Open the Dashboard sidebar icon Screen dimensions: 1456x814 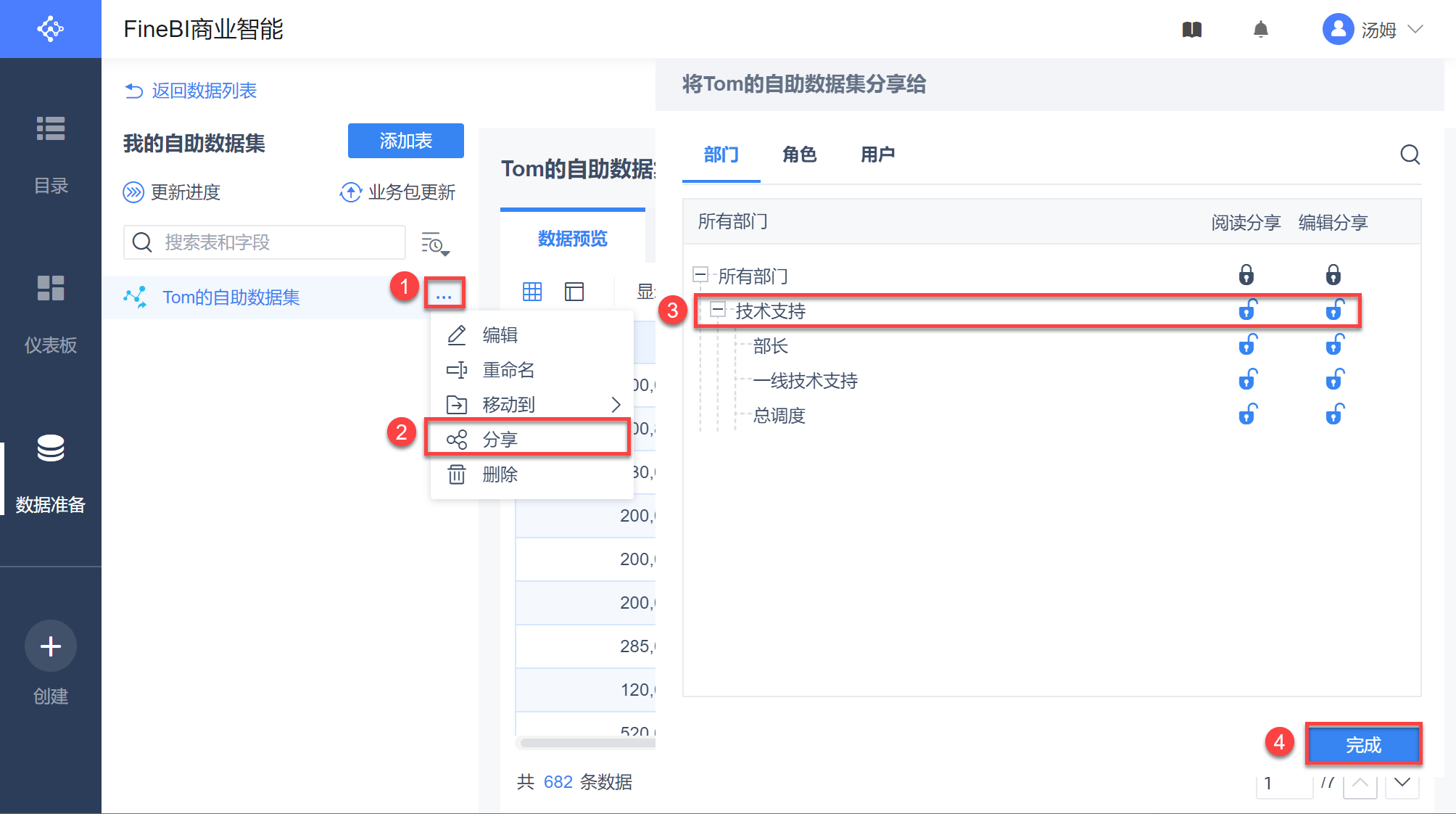tap(51, 288)
